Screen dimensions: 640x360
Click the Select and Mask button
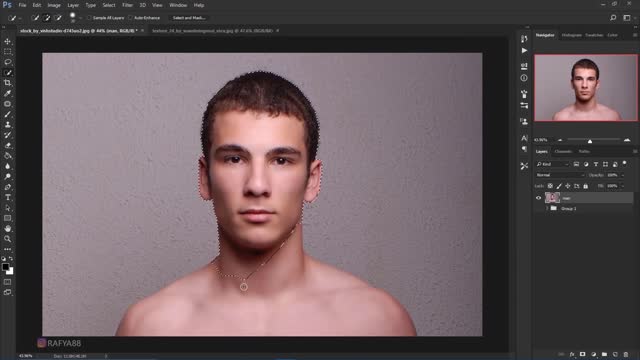[x=189, y=18]
